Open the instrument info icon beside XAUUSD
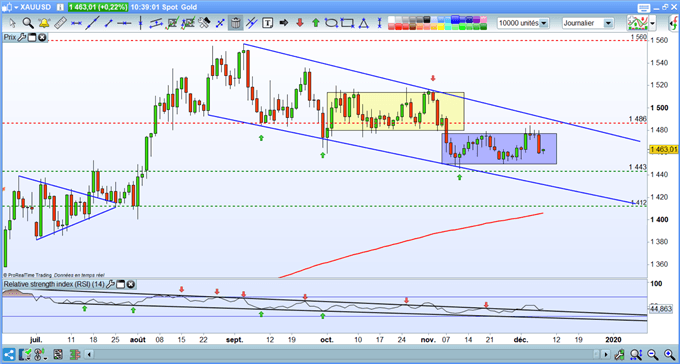This screenshot has height=364, width=680. 60,7
